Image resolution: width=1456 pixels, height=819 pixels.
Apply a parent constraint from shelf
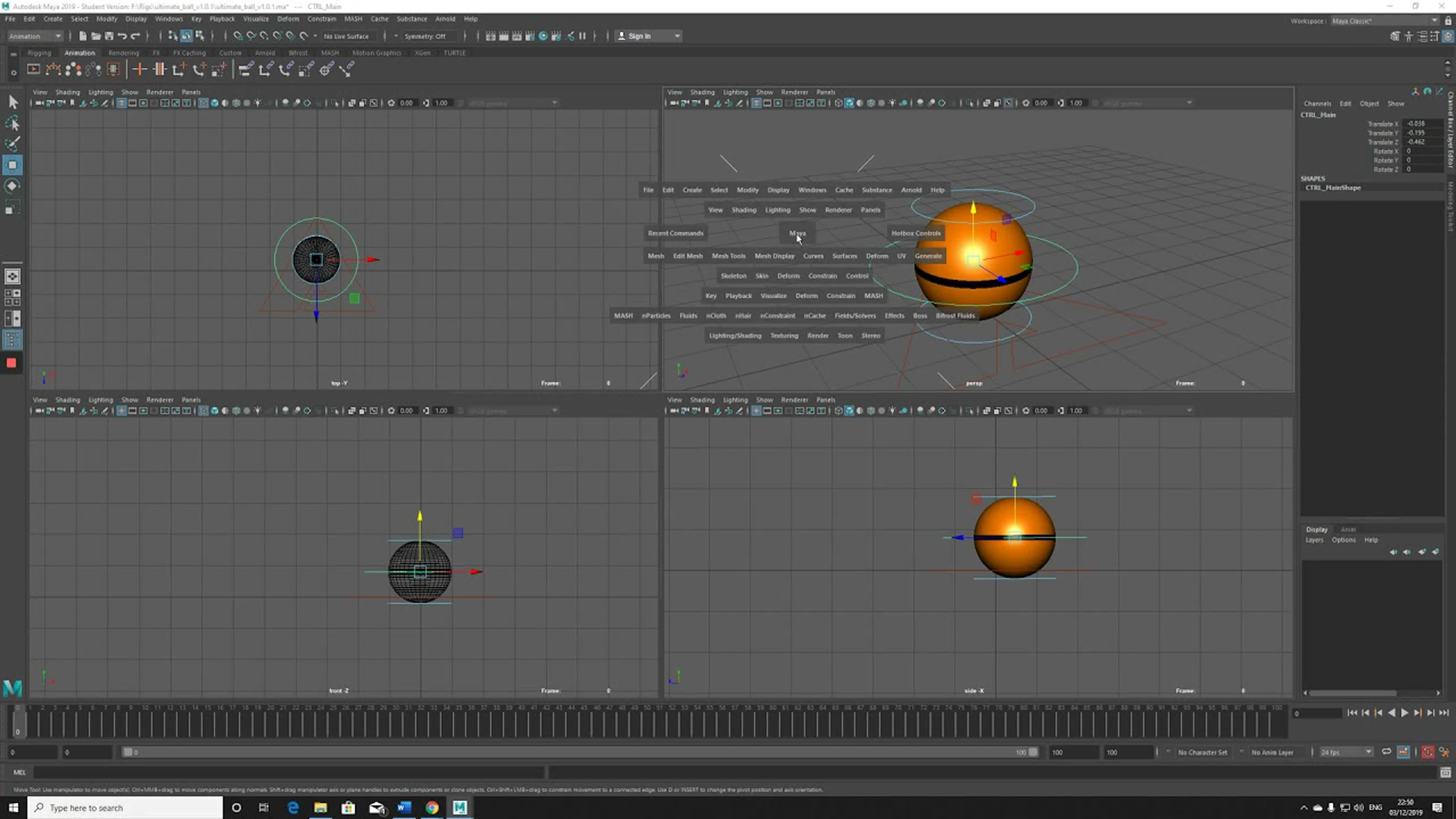(x=245, y=70)
